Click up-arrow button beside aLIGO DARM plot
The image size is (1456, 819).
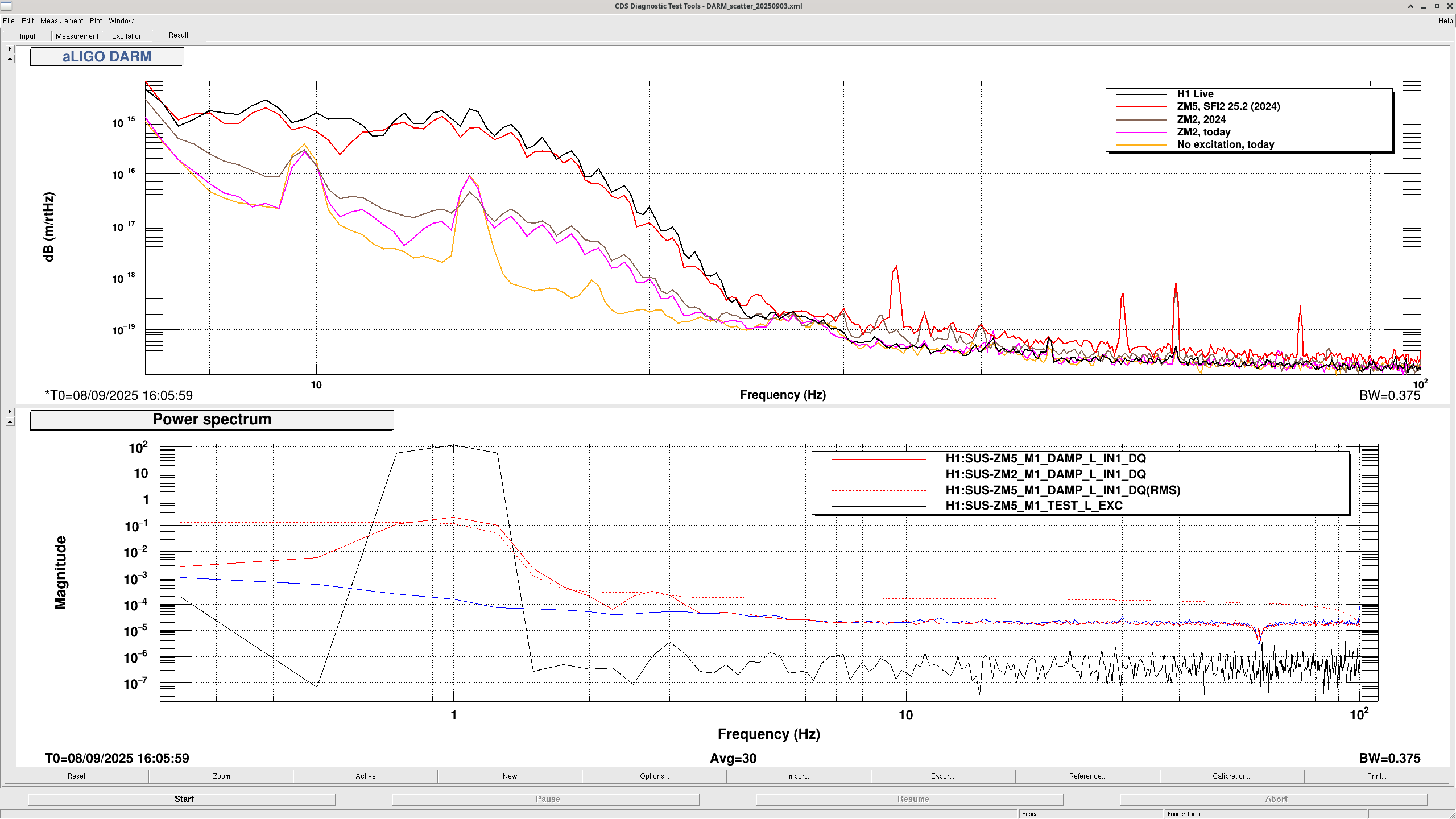(x=10, y=59)
